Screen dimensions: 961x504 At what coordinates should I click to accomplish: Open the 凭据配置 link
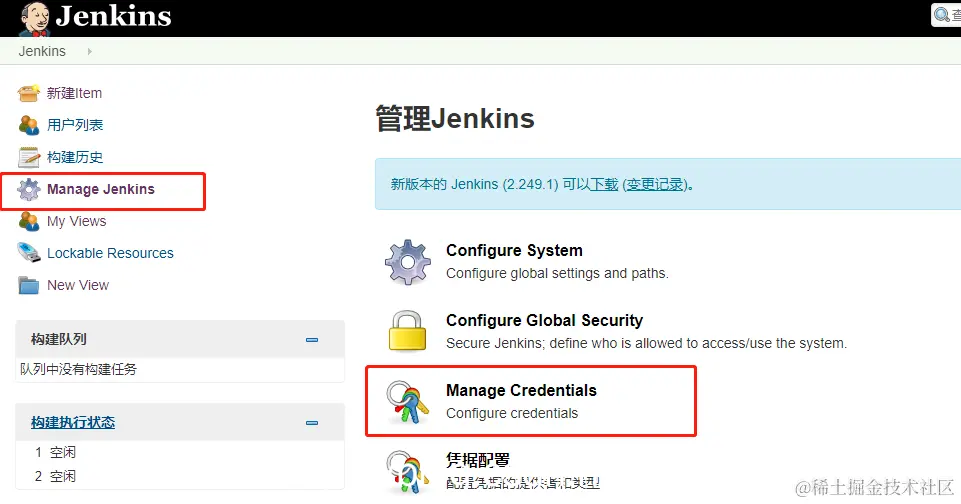(x=478, y=460)
